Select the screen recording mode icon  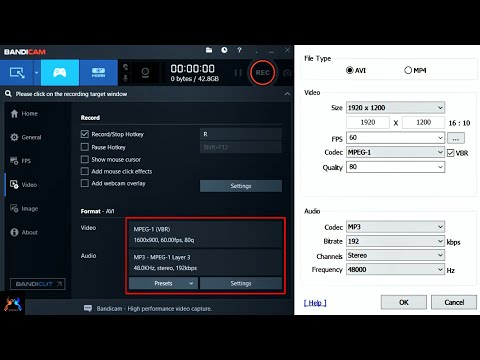(17, 73)
